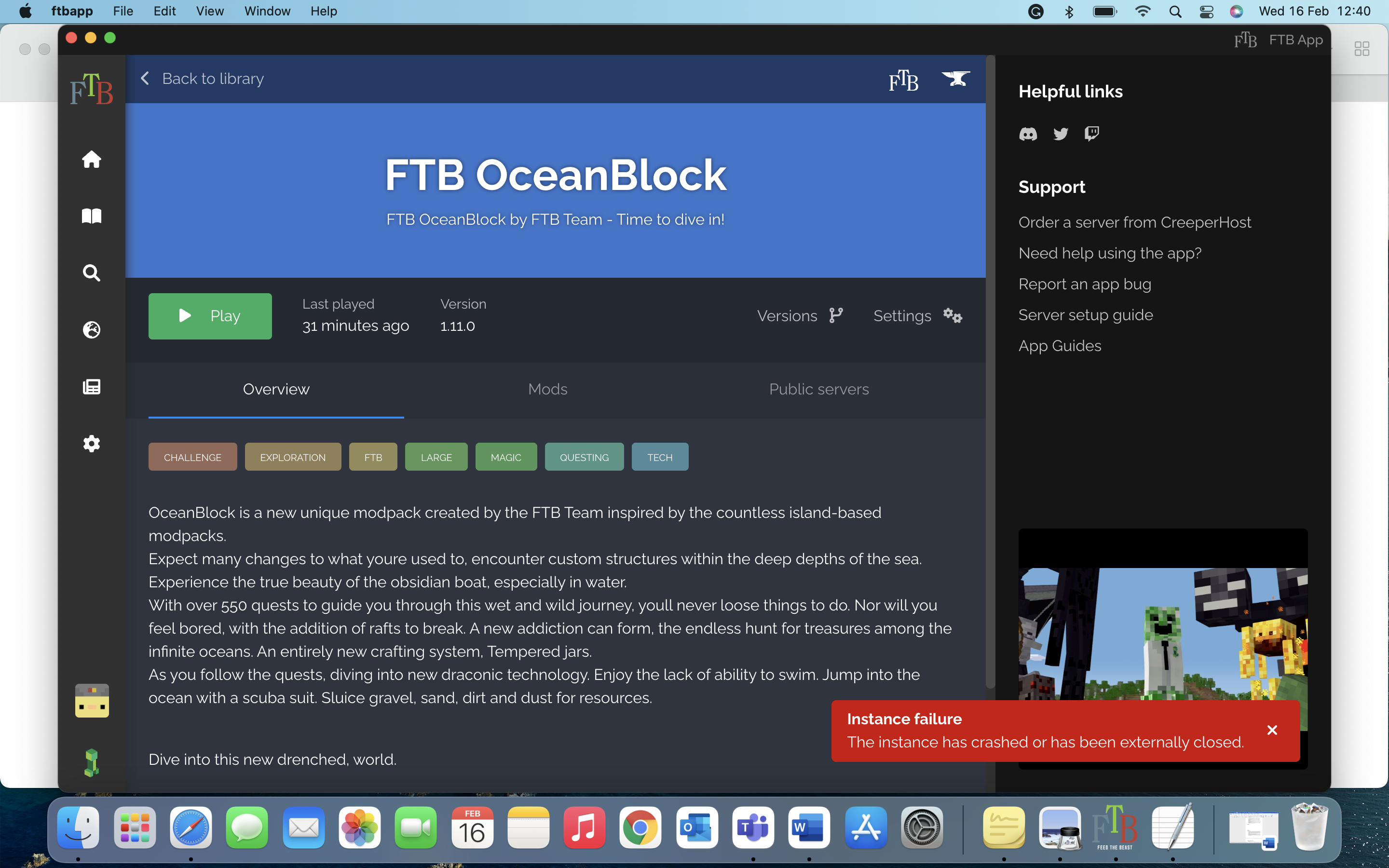Switch to the Public servers tab
Viewport: 1389px width, 868px height.
[818, 389]
